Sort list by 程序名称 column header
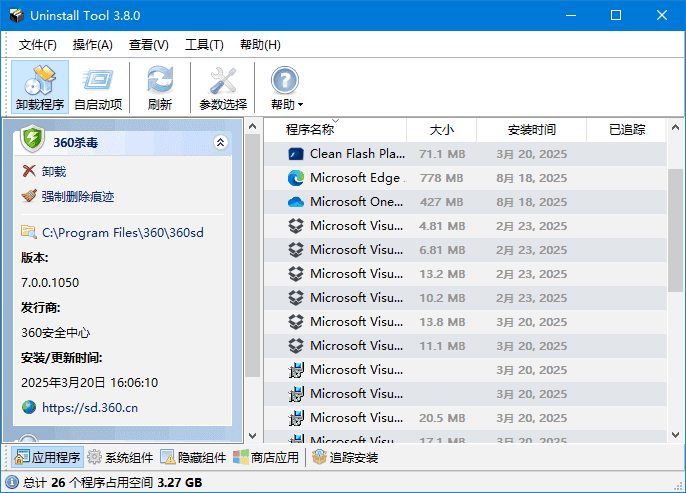The height and width of the screenshot is (493, 686). (310, 130)
